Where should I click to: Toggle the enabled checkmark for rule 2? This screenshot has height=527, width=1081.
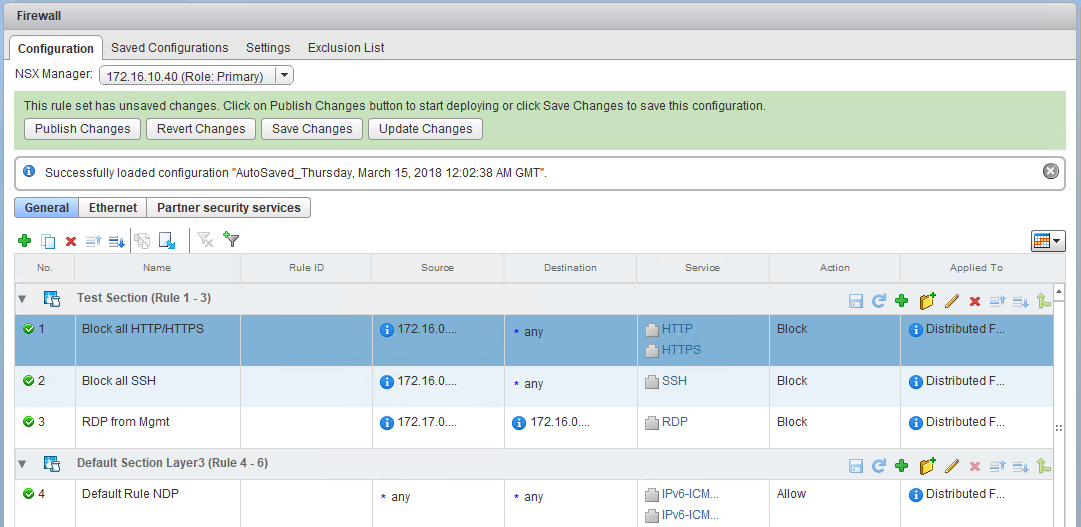28,381
